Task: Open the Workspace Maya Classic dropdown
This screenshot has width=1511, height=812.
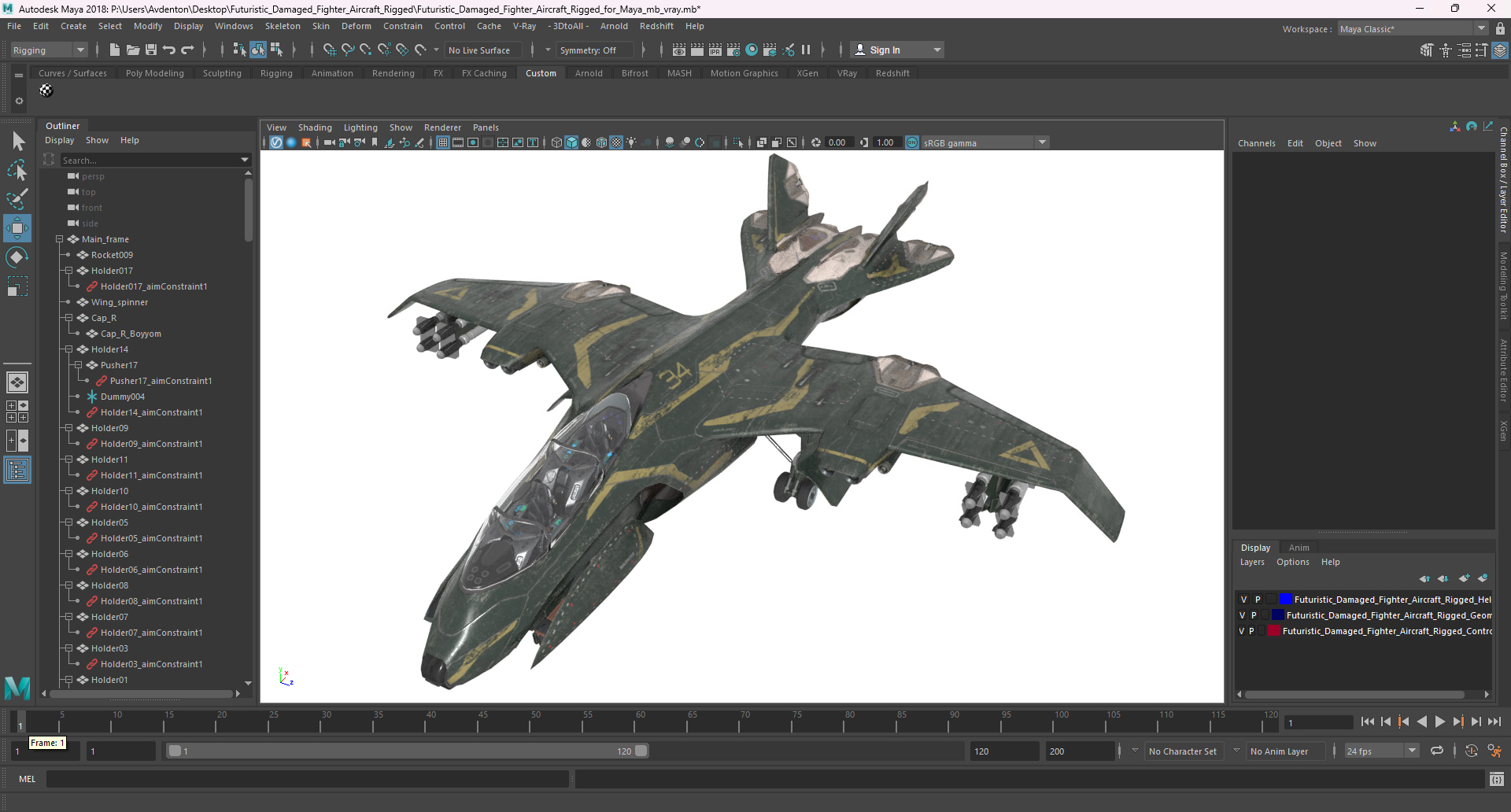Action: click(1481, 28)
